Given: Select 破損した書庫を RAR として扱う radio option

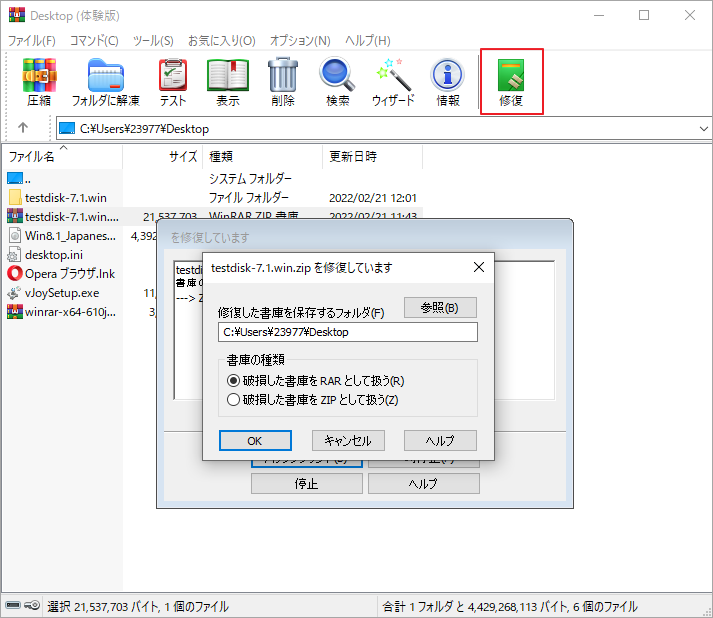Looking at the screenshot, I should click(x=234, y=381).
